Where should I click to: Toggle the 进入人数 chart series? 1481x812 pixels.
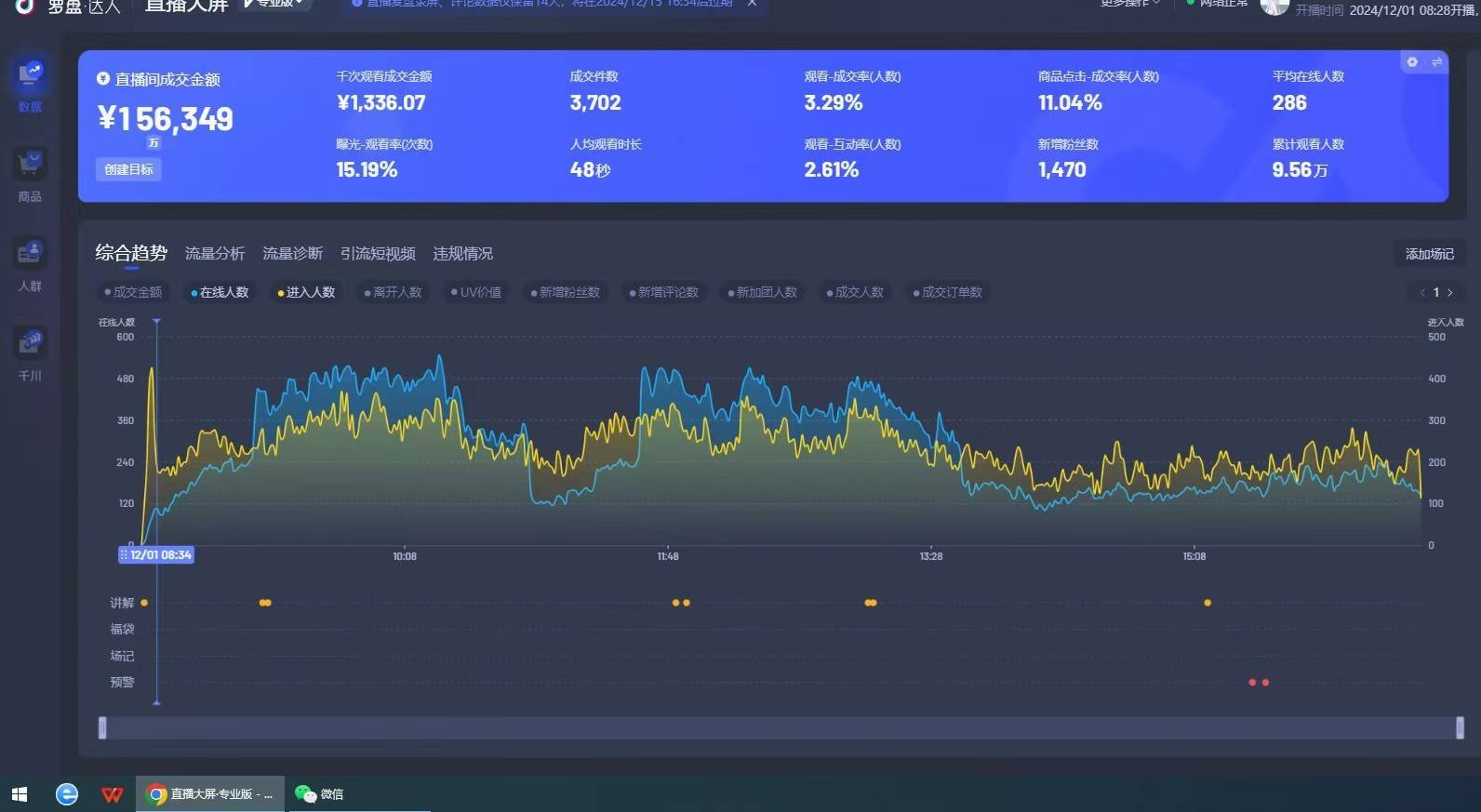[307, 292]
